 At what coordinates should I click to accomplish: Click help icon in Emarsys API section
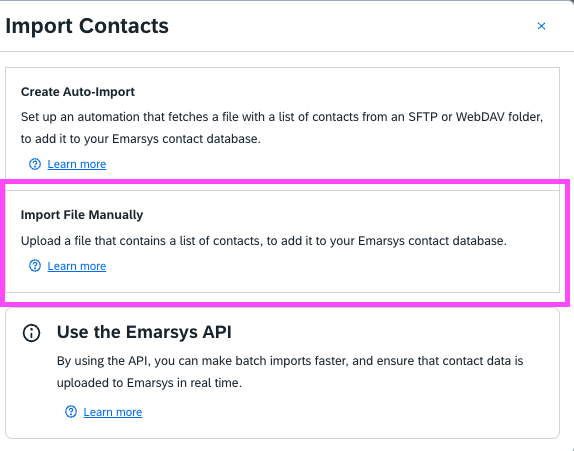tap(71, 412)
